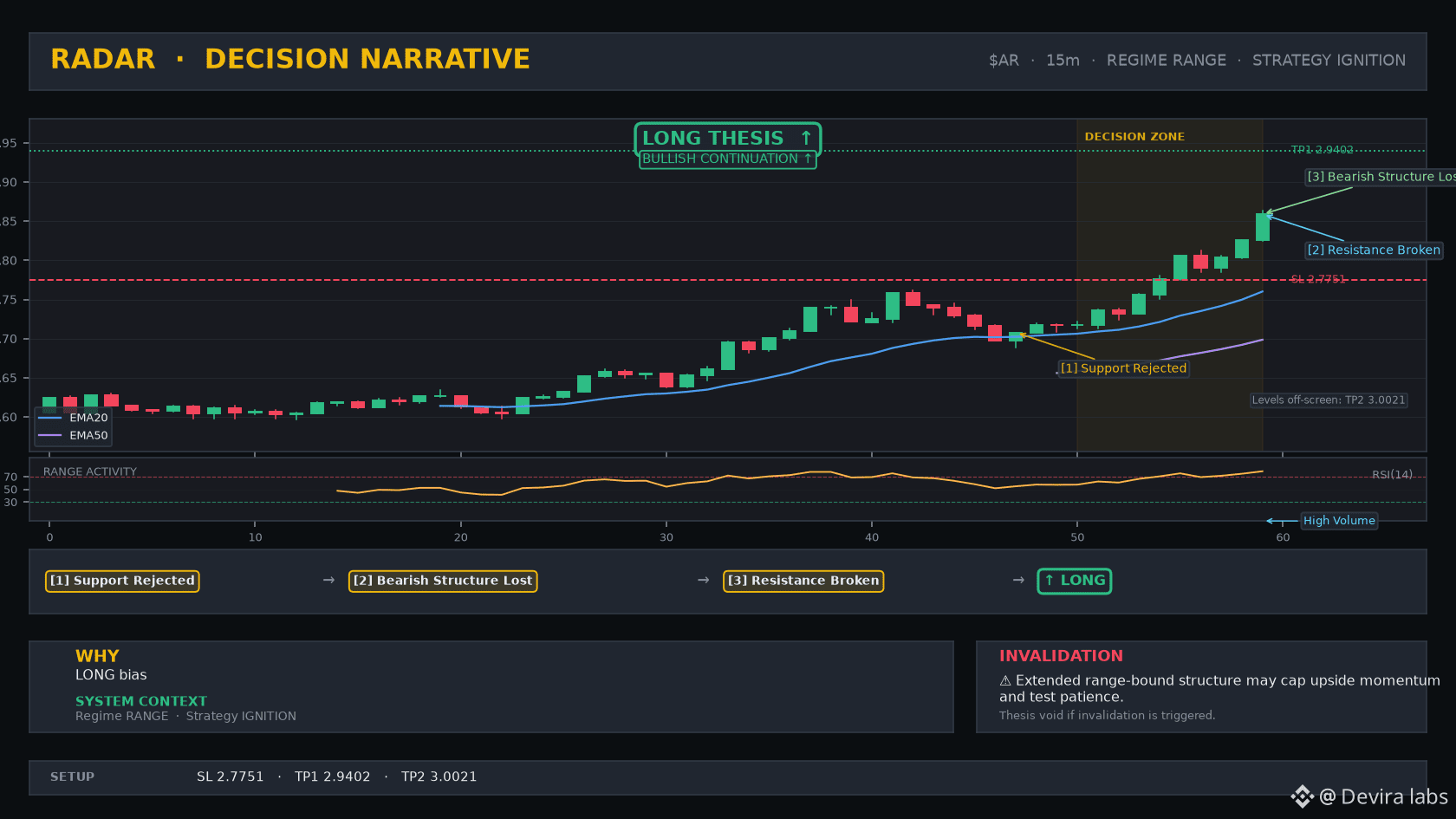Select the green LONG signal badge
This screenshot has width=1456, height=819.
(1075, 581)
